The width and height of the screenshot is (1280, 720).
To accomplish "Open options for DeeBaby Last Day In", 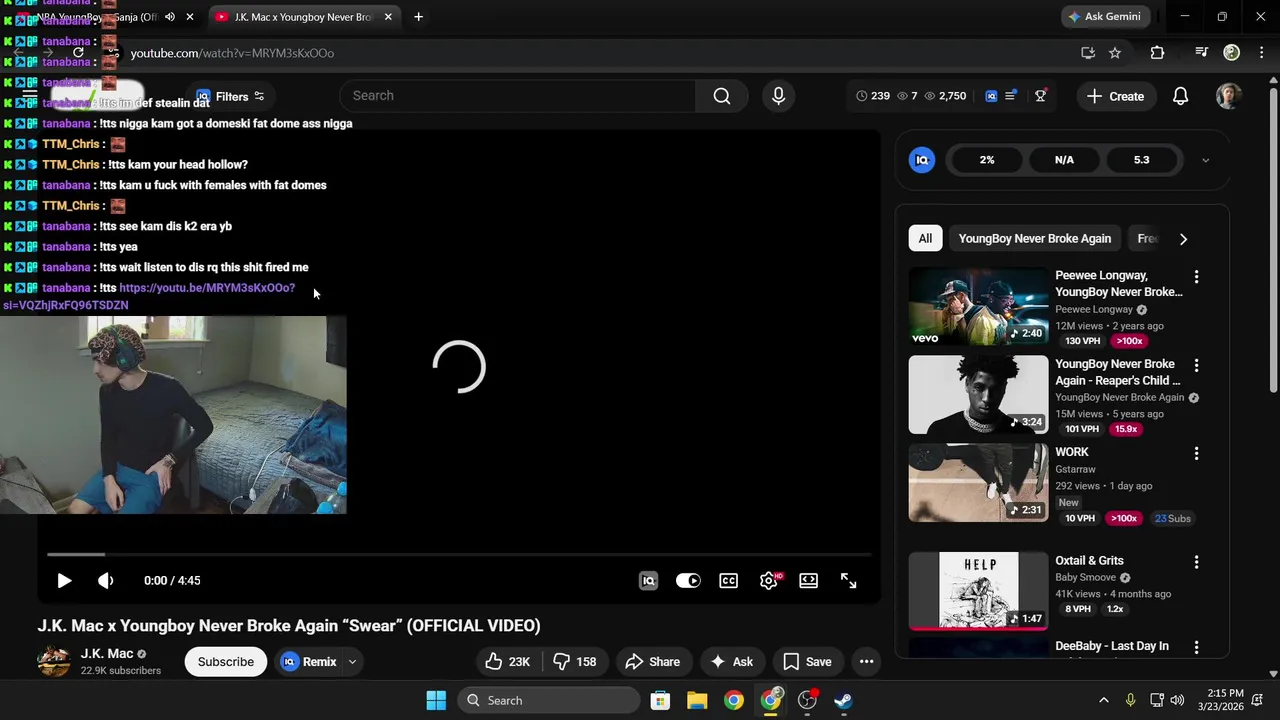I will (1196, 648).
